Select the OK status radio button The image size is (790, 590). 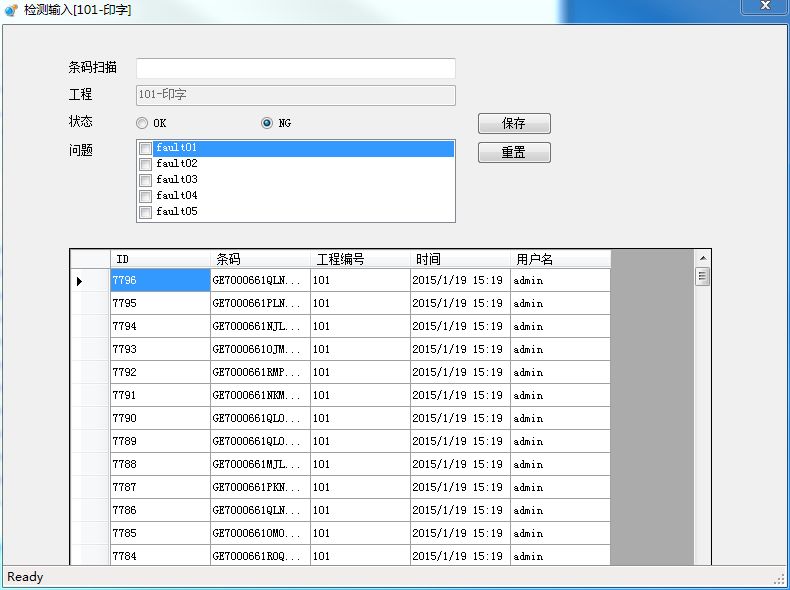(x=142, y=123)
